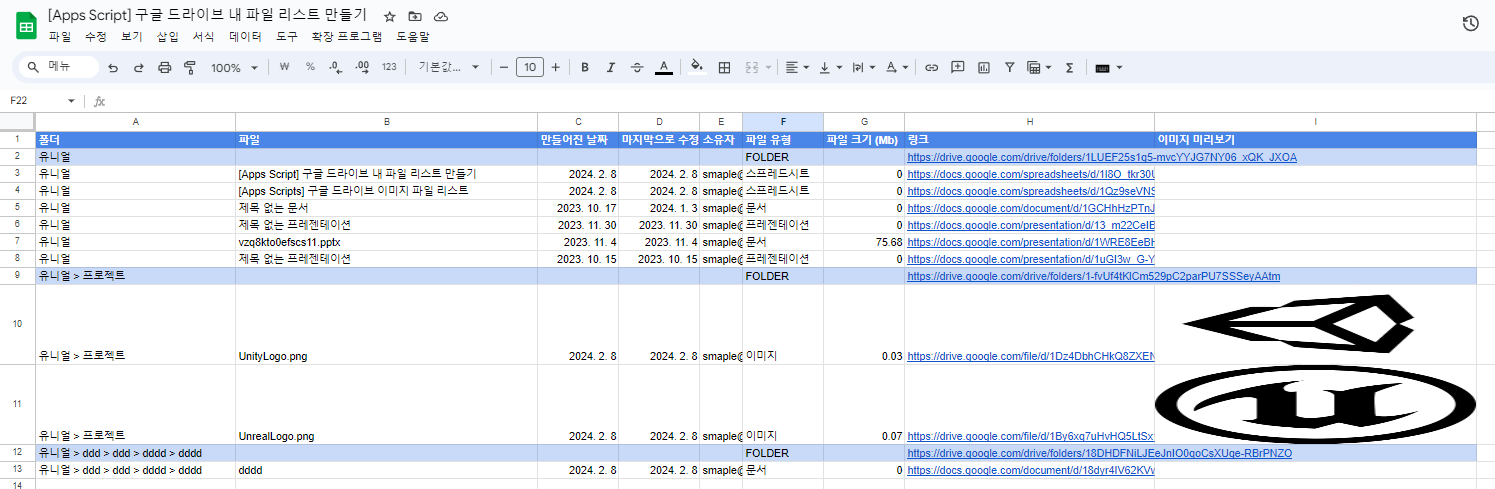Open UnrealLogo.png file link
The height and width of the screenshot is (489, 1495).
coord(1030,436)
